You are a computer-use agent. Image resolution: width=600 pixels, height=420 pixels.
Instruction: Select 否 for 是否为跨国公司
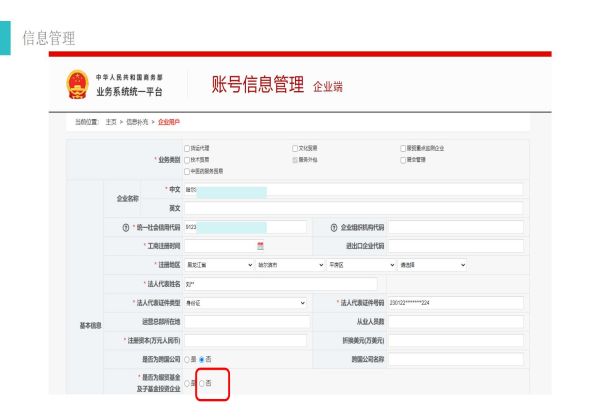coord(202,358)
